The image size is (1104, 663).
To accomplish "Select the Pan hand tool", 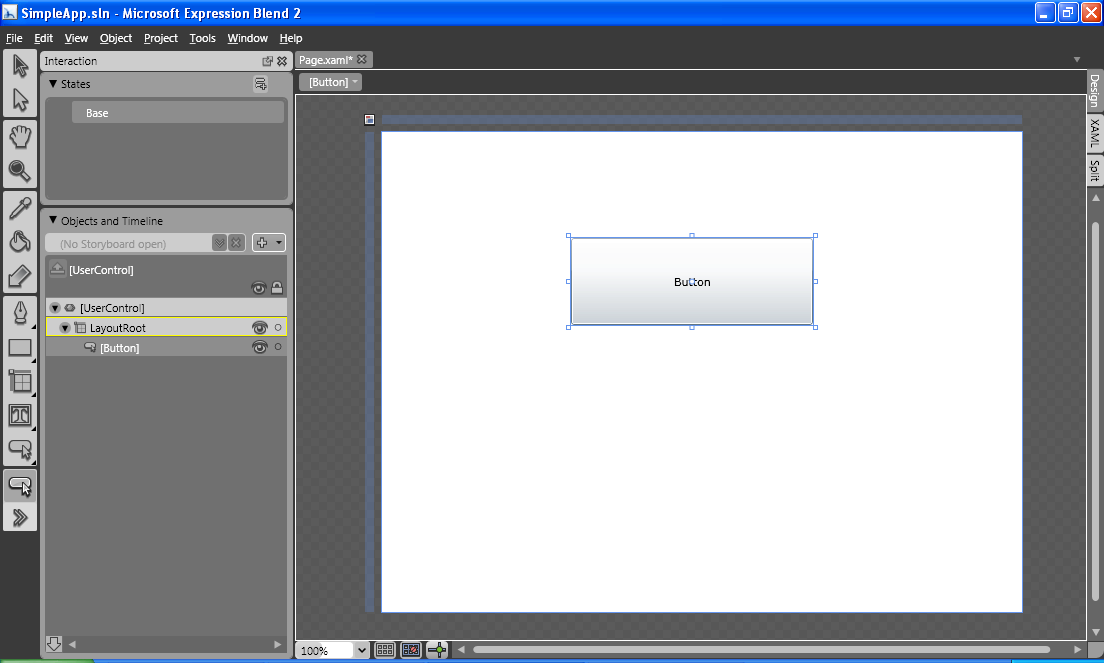I will [20, 137].
